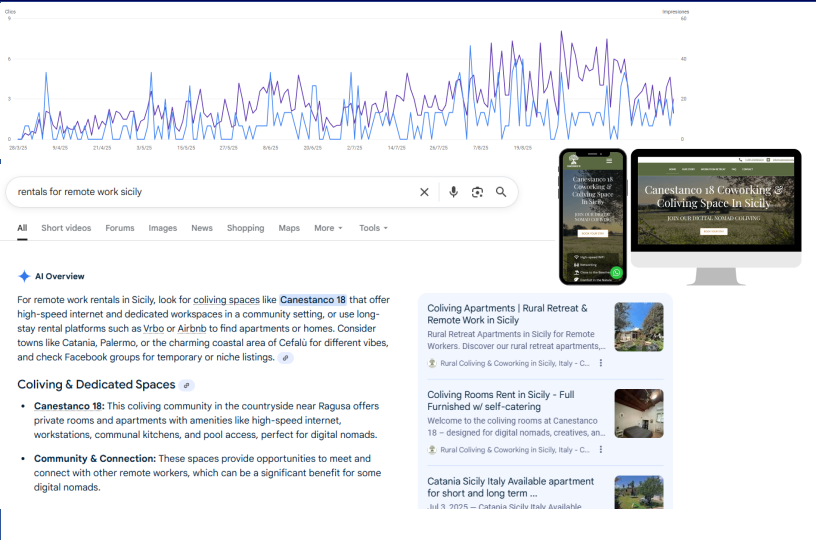
Task: Click the AI Overview sparkle icon
Action: point(24,276)
